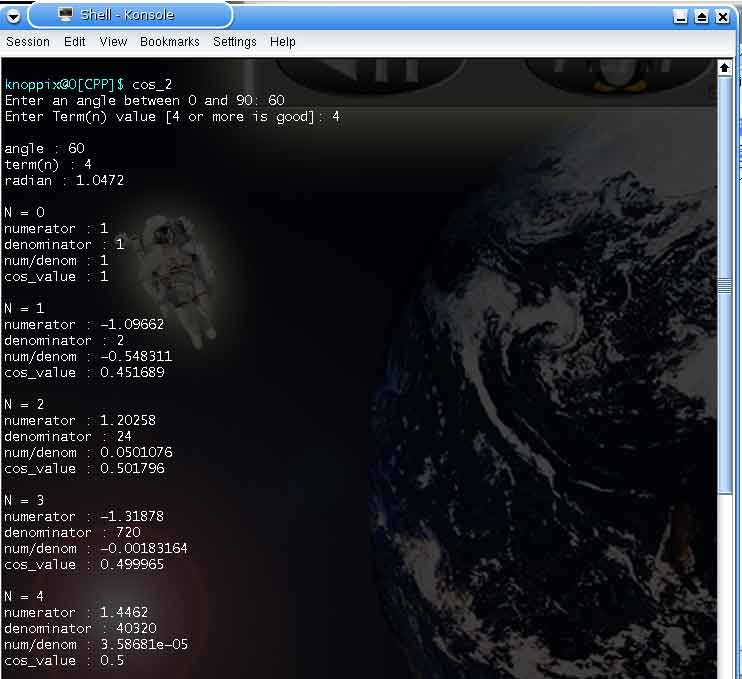The width and height of the screenshot is (742, 679).
Task: Open the View menu
Action: pyautogui.click(x=113, y=42)
